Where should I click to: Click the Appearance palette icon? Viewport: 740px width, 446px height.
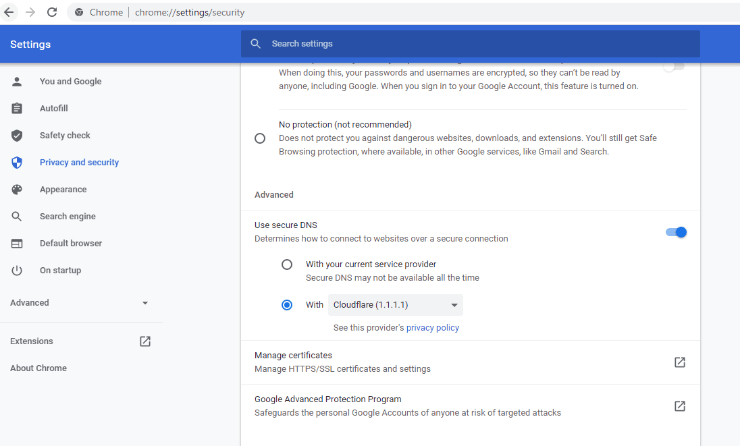point(16,189)
